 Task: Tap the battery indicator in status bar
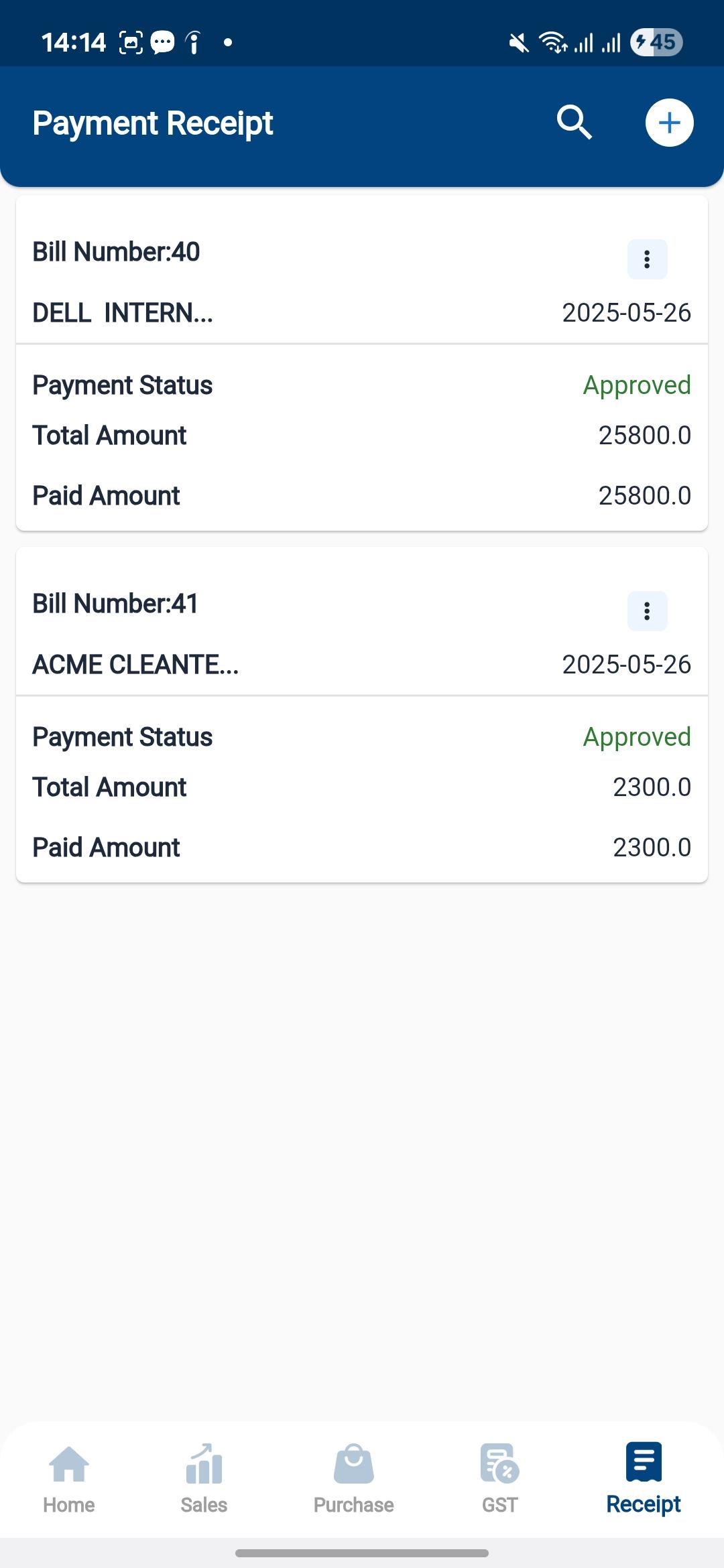coord(656,42)
